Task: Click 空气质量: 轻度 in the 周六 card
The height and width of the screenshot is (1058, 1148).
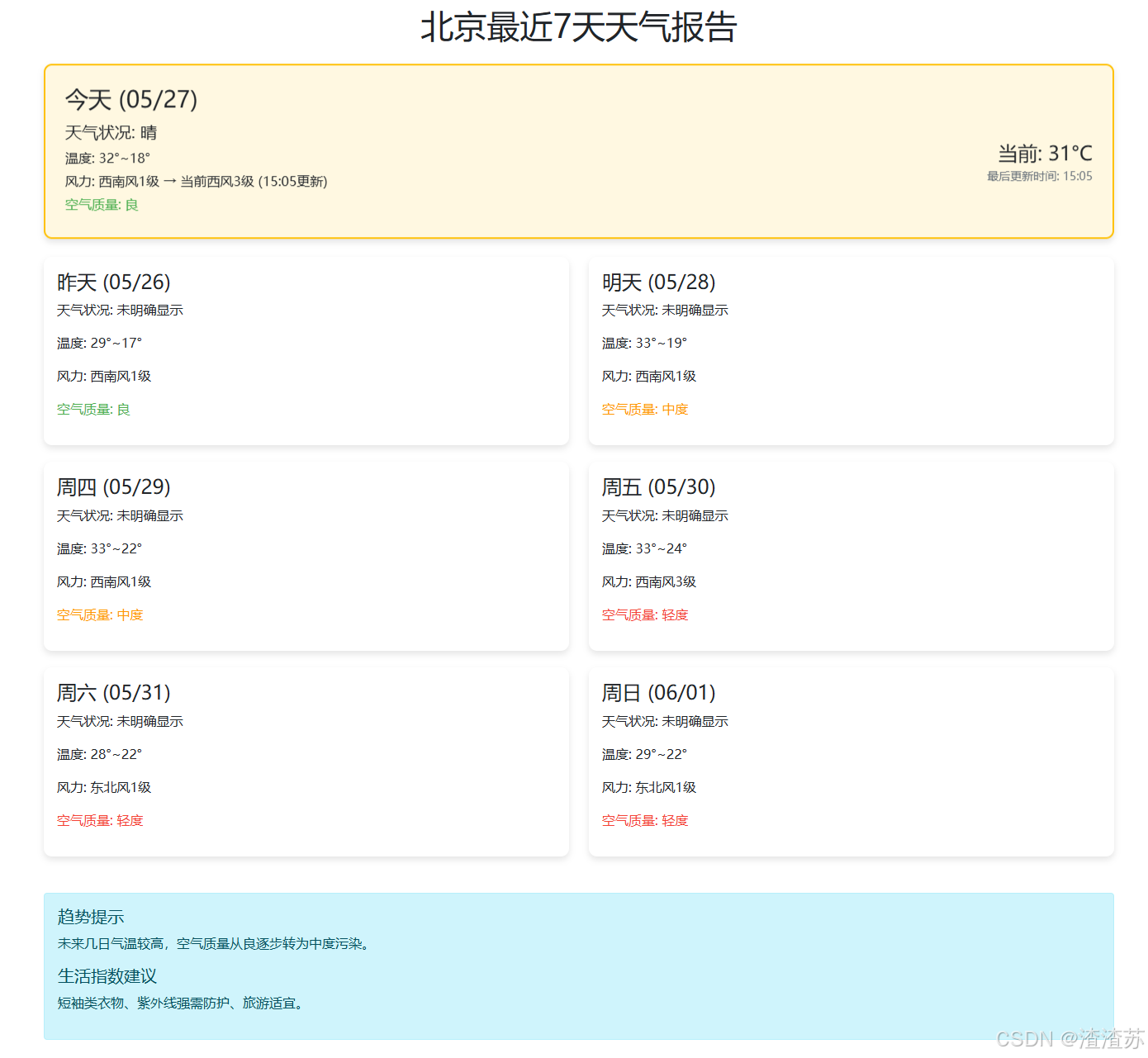Action: tap(100, 820)
